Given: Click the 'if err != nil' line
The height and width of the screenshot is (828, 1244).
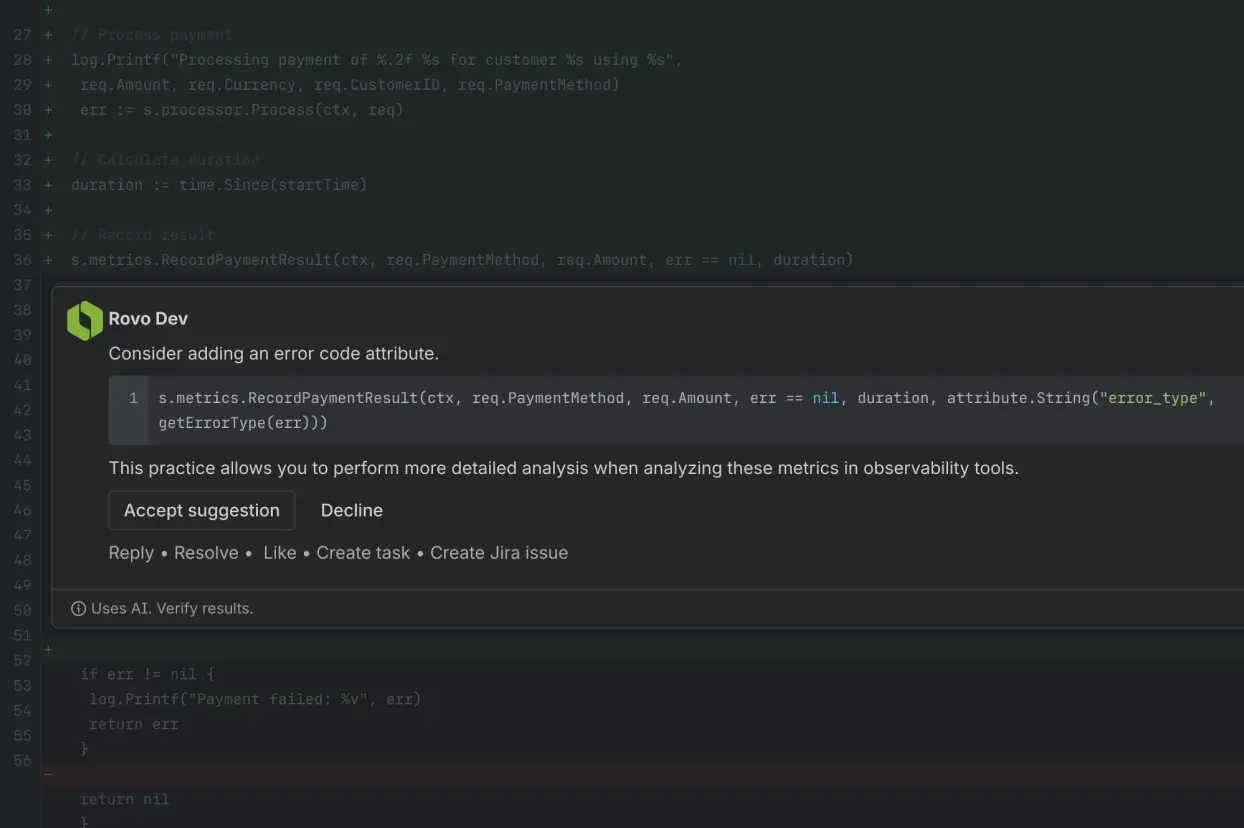Looking at the screenshot, I should click(x=147, y=674).
